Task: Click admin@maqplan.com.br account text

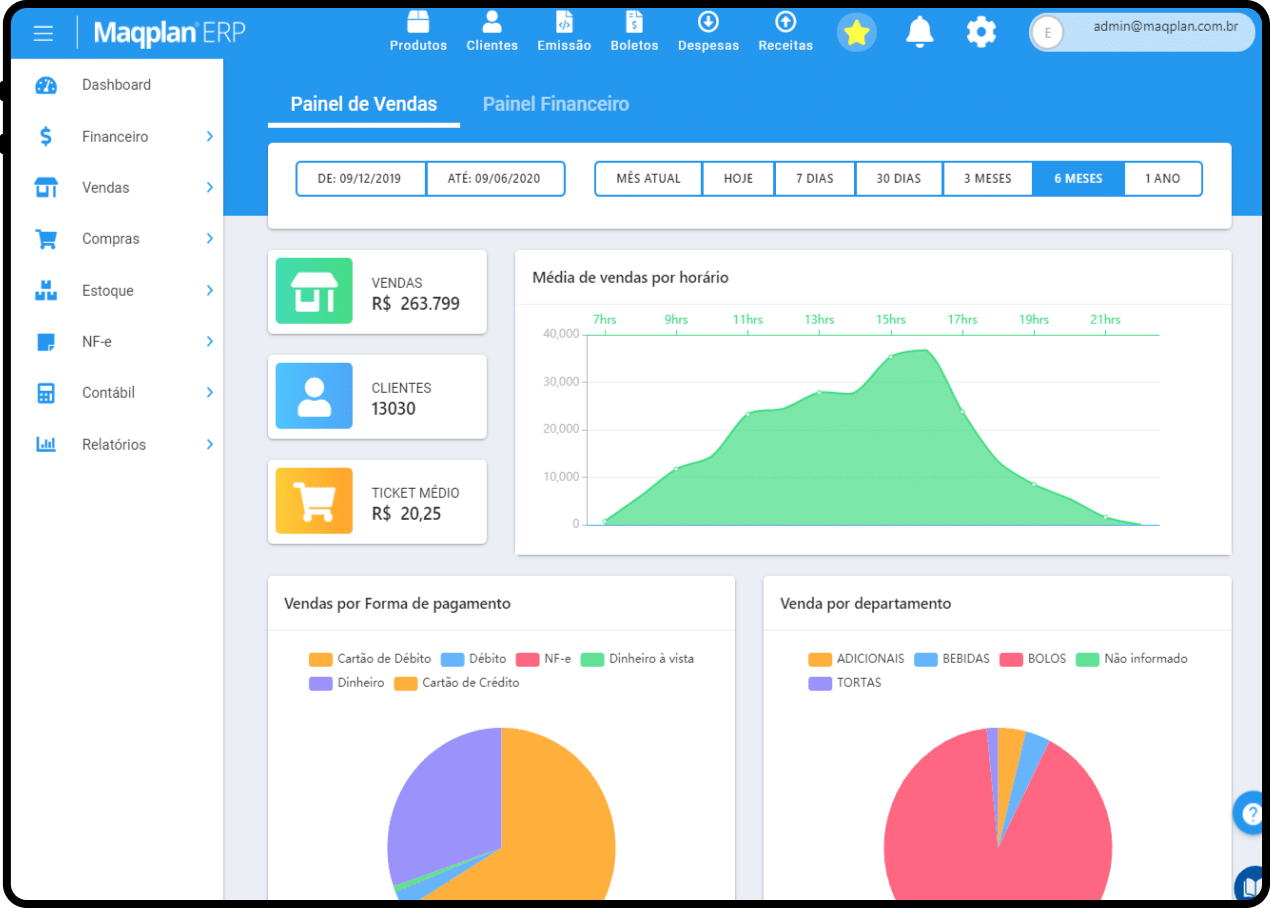Action: [1166, 27]
